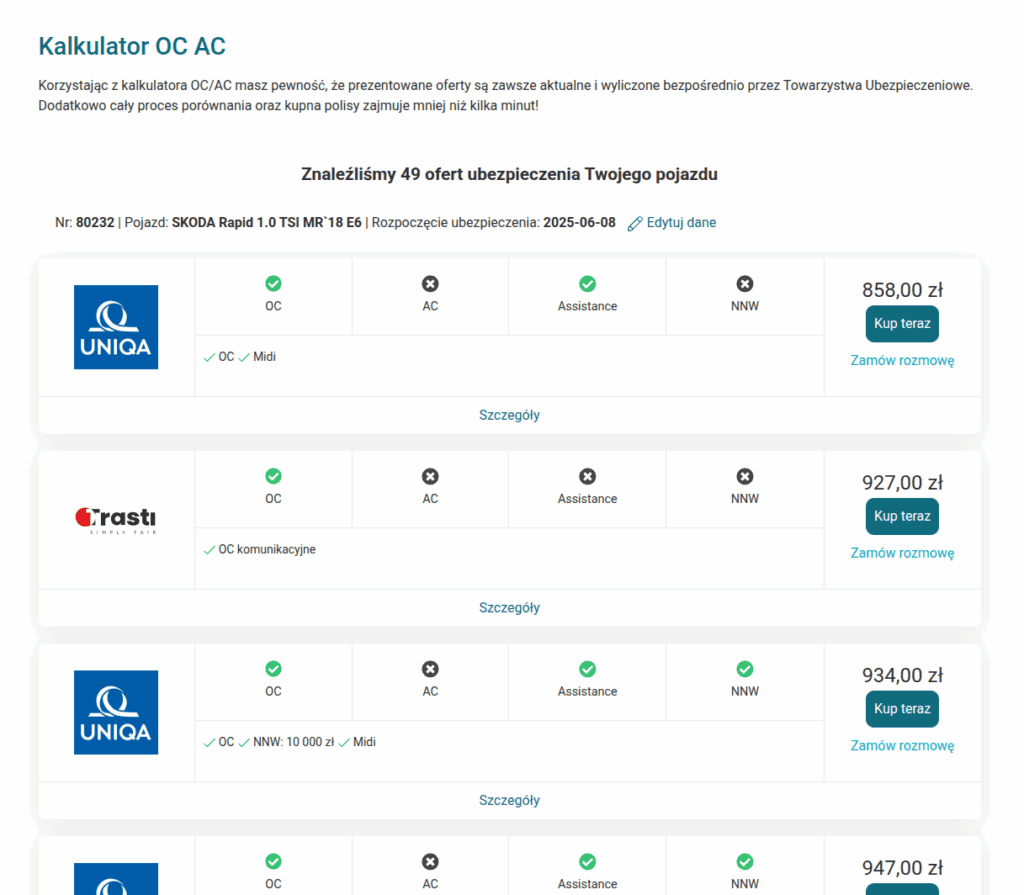Click the UNIQA logo in the 934,00 zł offer

pyautogui.click(x=116, y=712)
